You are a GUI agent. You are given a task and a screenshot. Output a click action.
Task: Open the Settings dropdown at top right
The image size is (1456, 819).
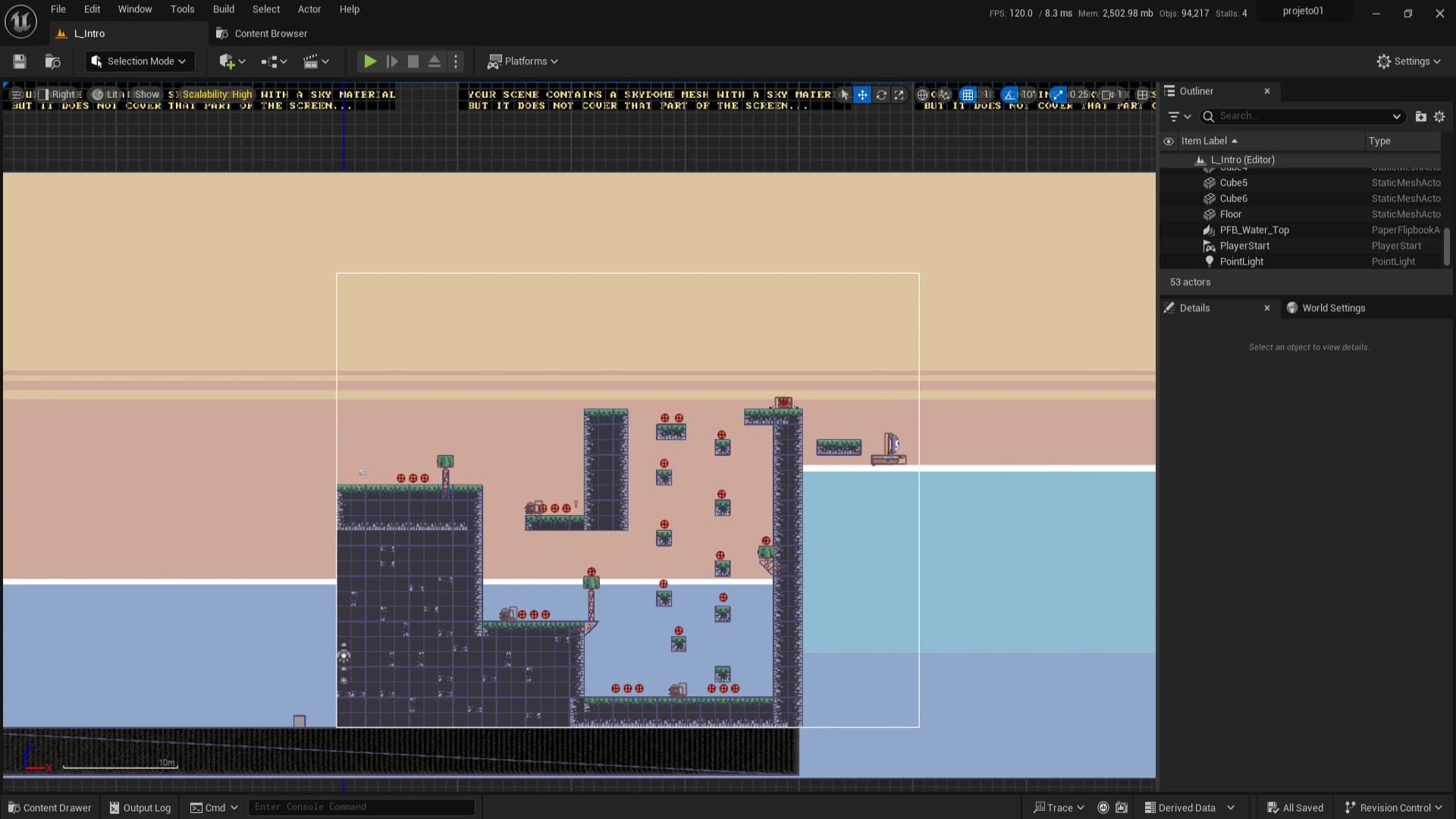coord(1408,61)
